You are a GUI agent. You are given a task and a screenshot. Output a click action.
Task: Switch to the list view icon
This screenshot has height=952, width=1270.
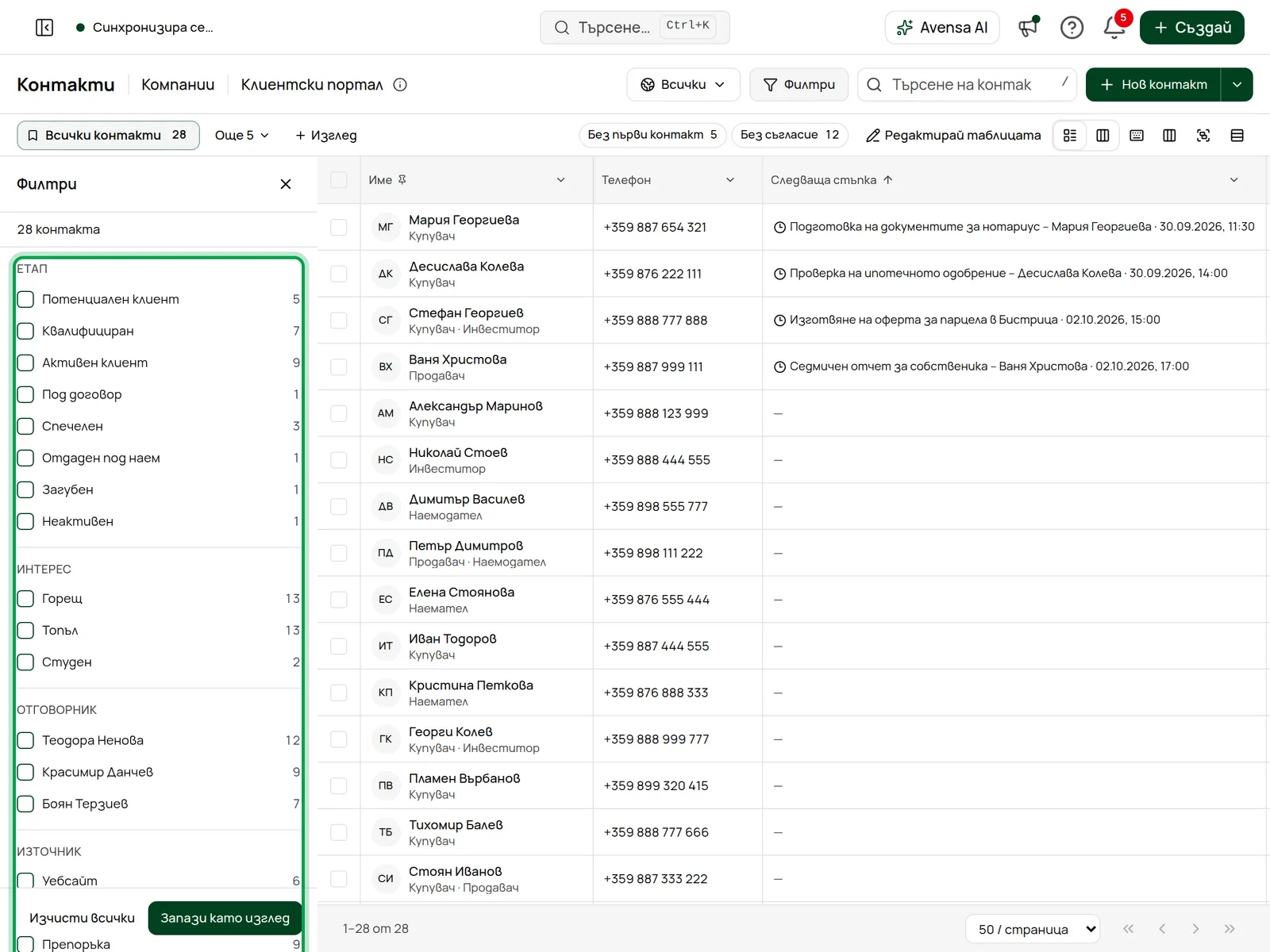pyautogui.click(x=1070, y=136)
